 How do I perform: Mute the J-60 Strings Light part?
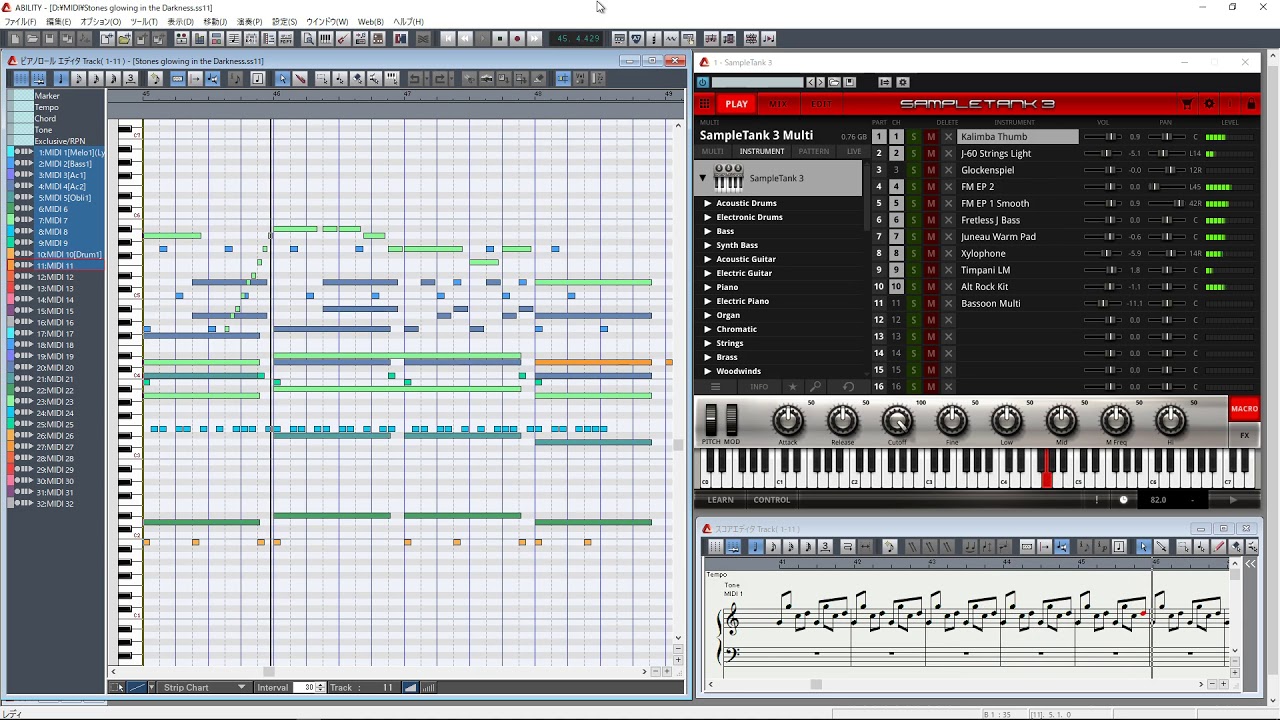931,154
